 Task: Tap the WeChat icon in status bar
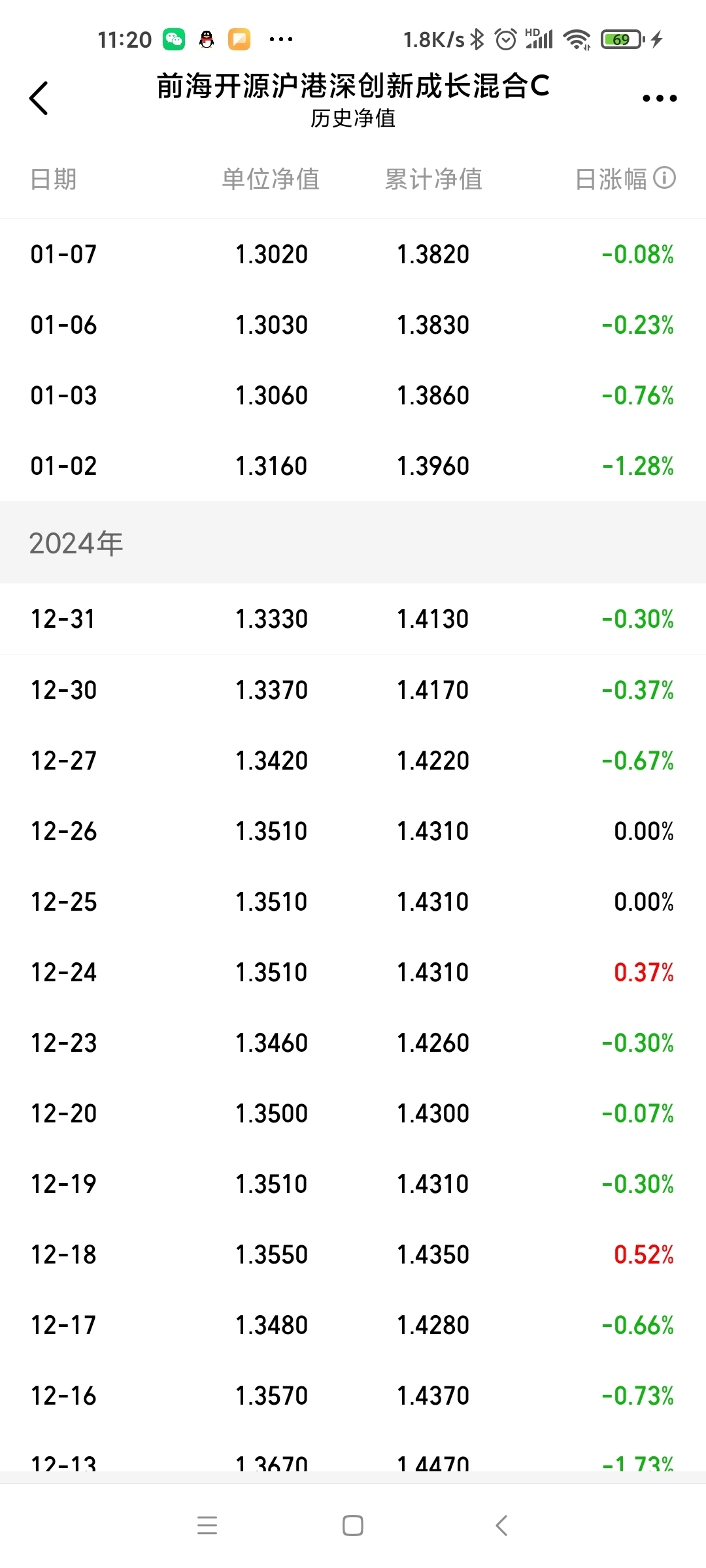point(174,39)
